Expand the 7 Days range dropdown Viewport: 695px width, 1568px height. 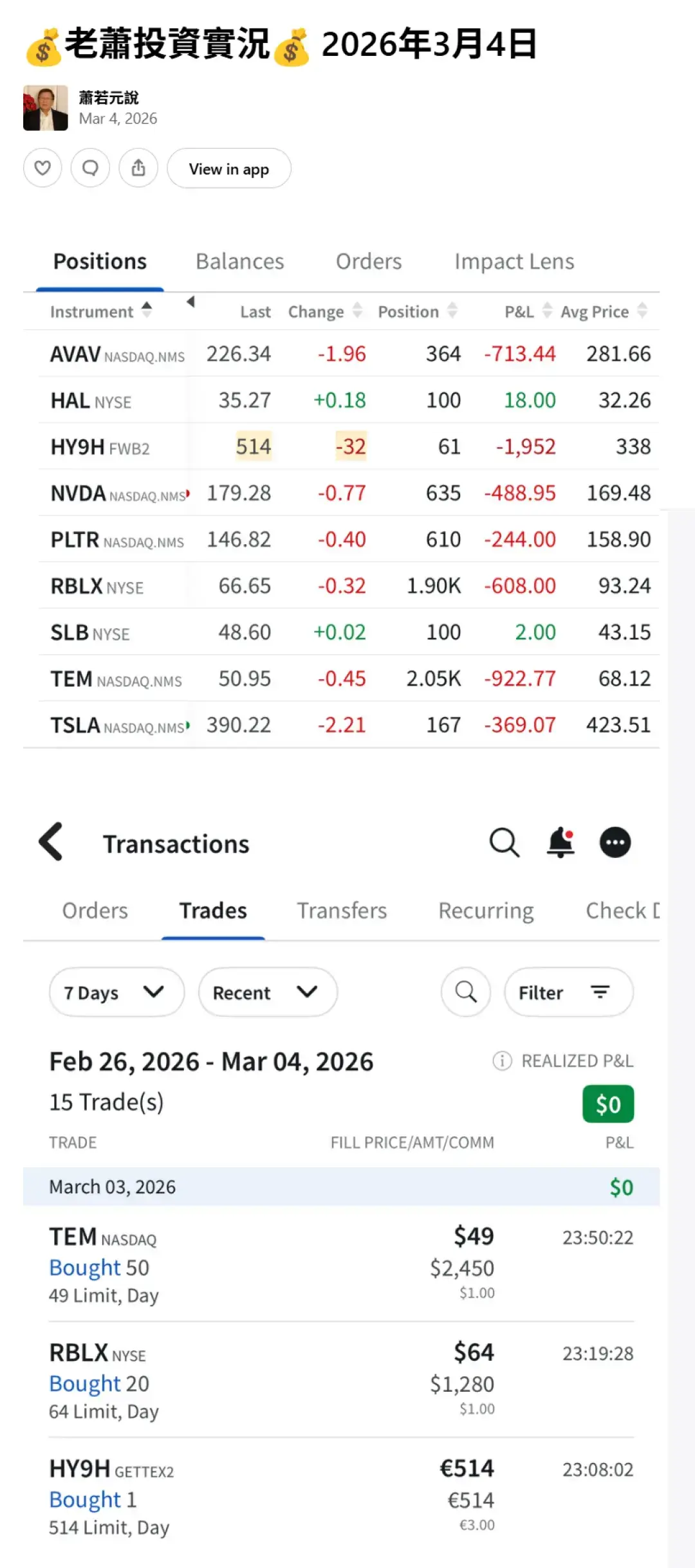click(x=116, y=992)
